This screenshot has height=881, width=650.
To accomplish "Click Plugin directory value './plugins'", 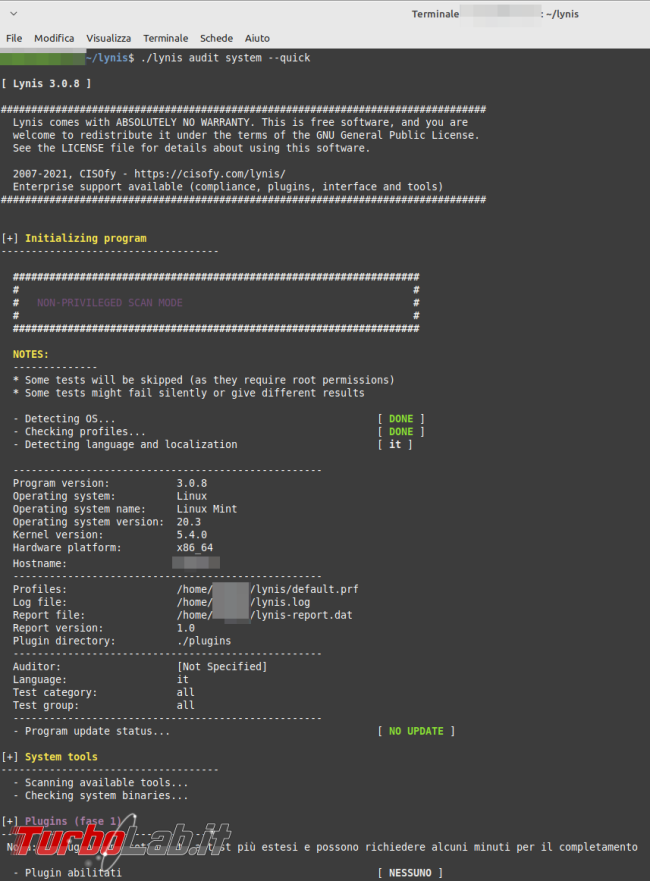I will click(204, 641).
